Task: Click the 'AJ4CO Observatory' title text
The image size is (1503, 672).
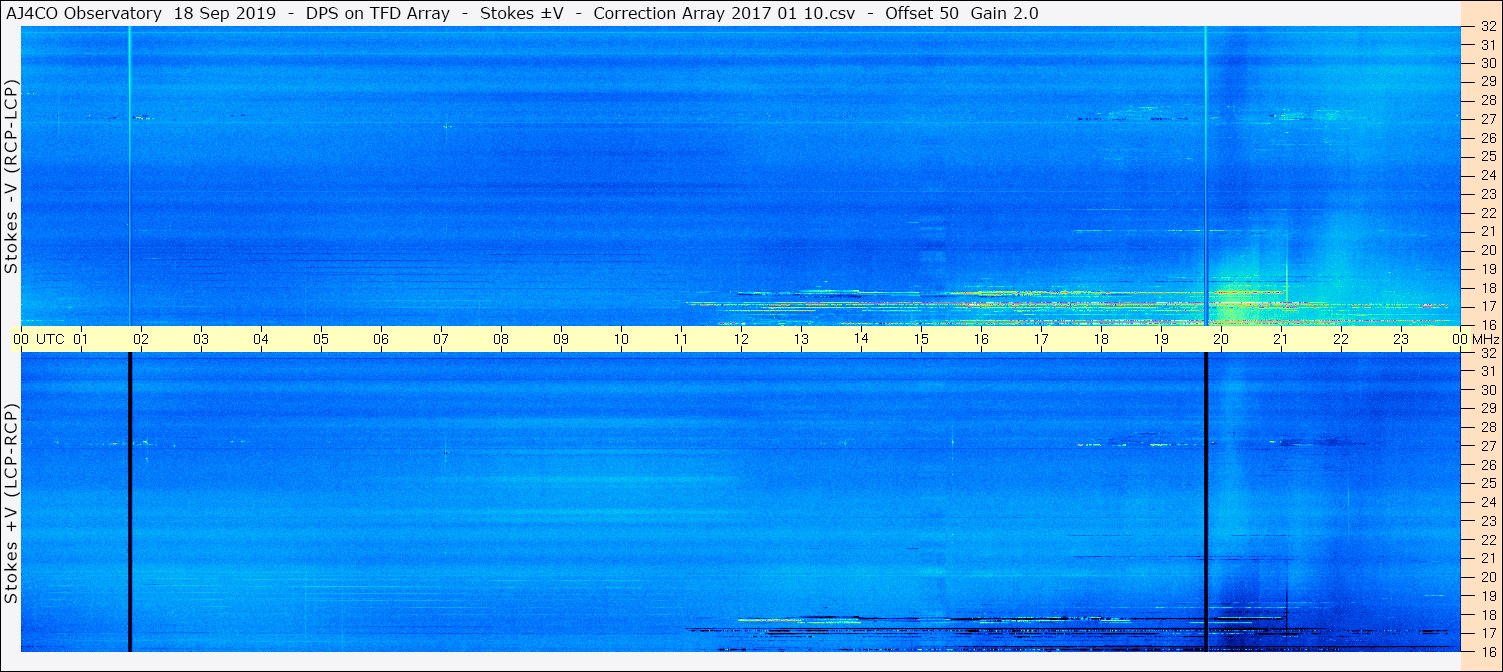Action: [x=84, y=13]
